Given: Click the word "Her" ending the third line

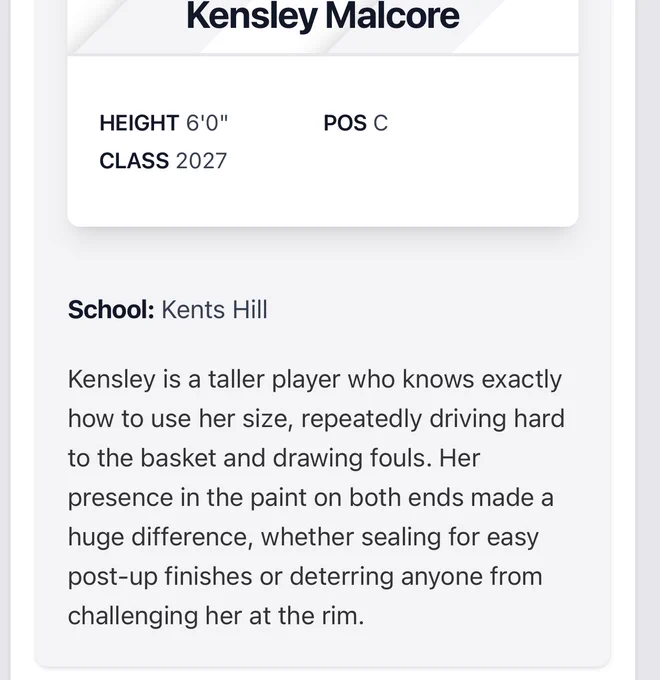Looking at the screenshot, I should 460,458.
